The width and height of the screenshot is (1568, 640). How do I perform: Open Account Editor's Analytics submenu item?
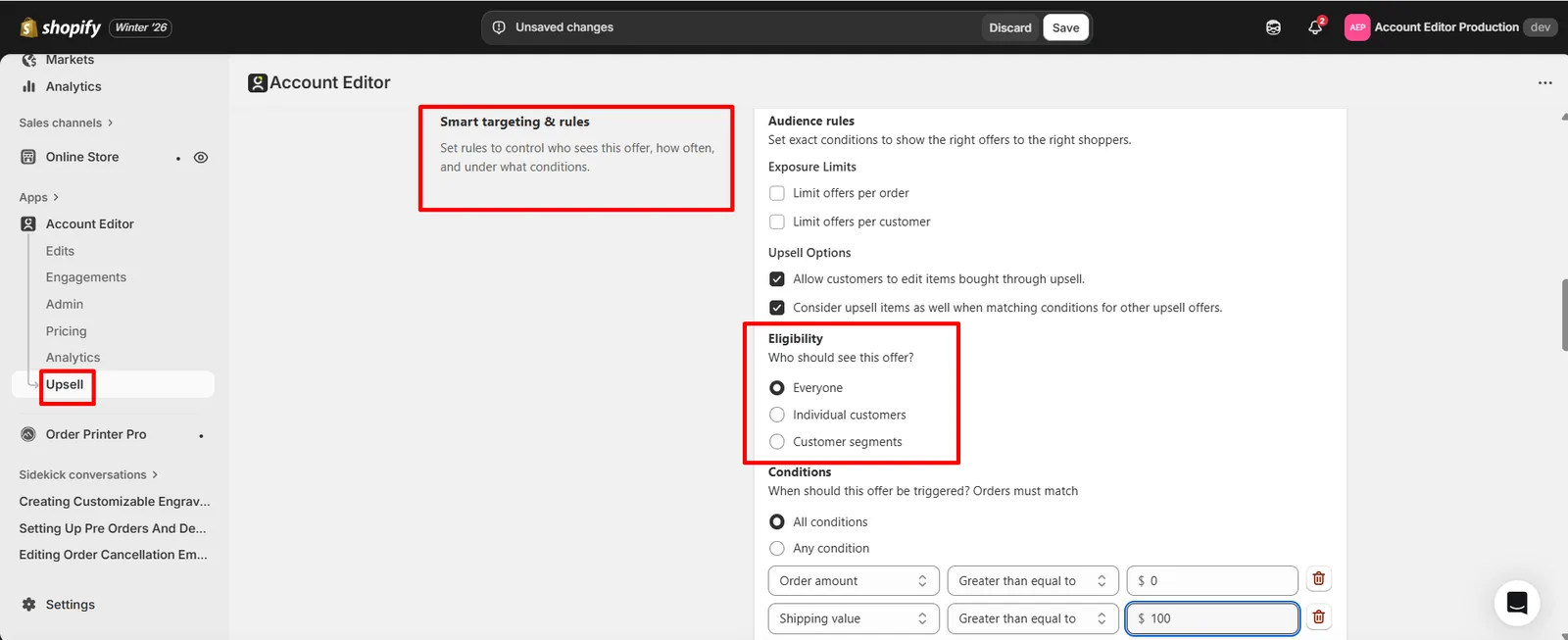click(x=73, y=358)
